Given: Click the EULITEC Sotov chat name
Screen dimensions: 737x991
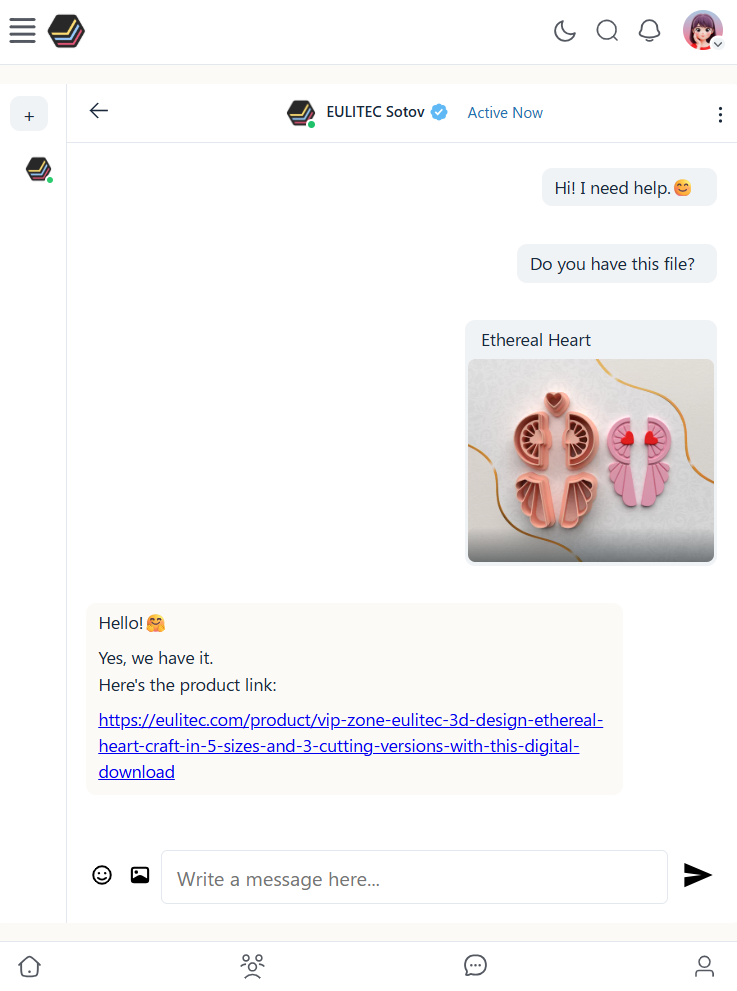Looking at the screenshot, I should pyautogui.click(x=376, y=112).
